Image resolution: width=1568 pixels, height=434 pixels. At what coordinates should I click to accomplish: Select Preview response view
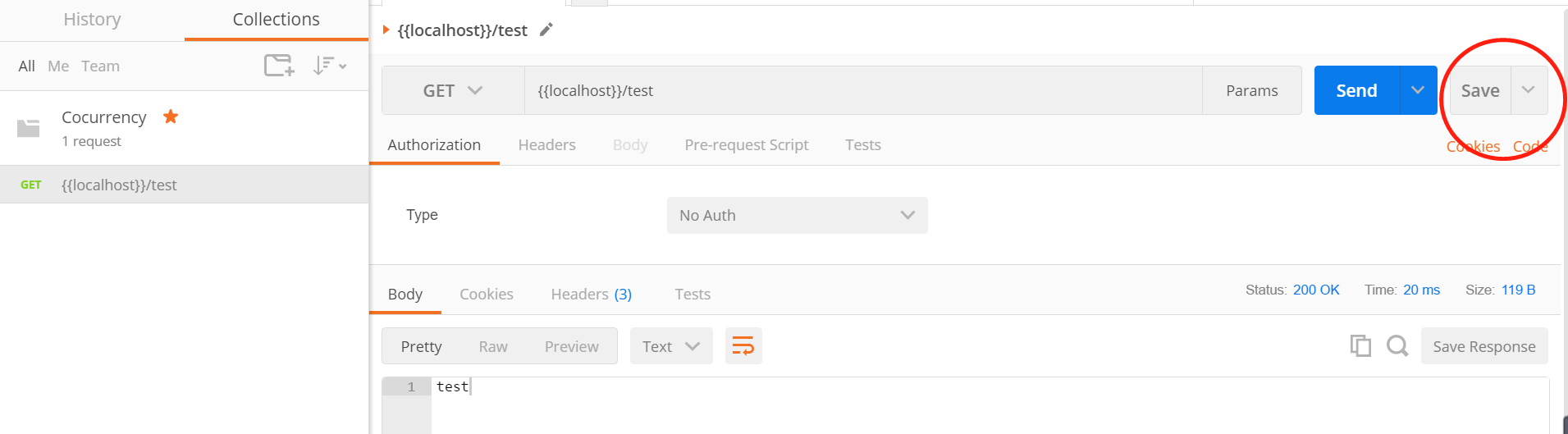click(x=572, y=346)
